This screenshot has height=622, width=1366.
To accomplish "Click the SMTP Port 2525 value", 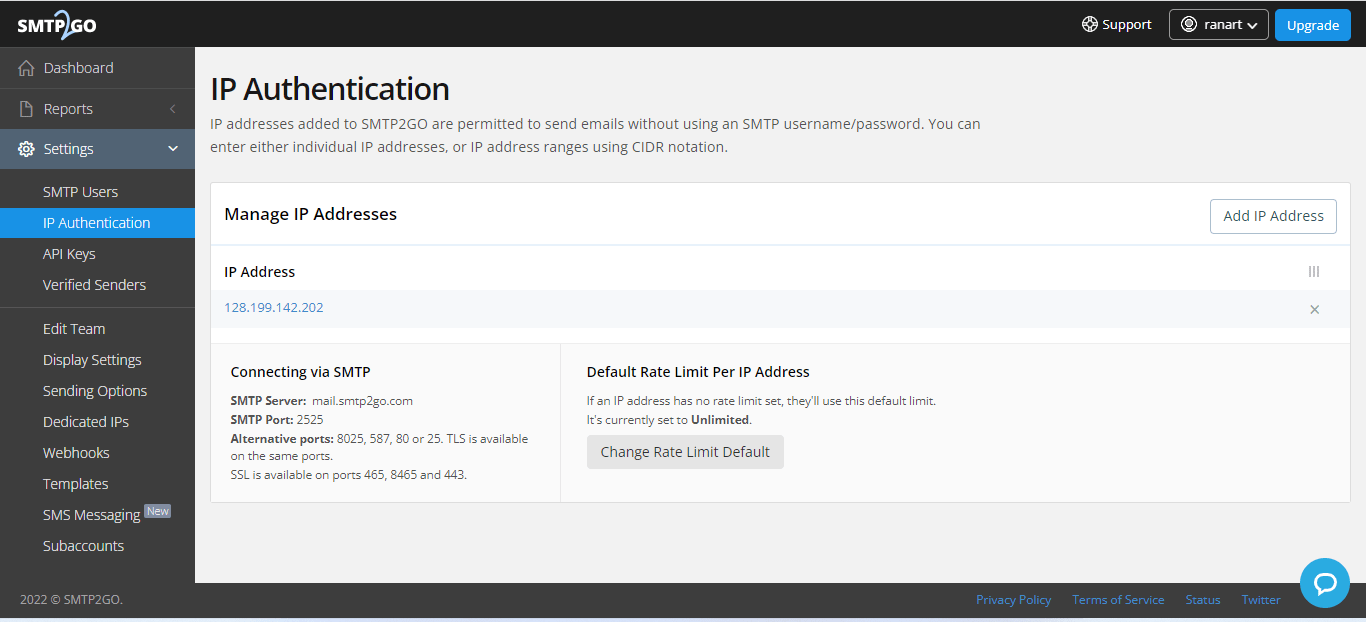I will [310, 420].
